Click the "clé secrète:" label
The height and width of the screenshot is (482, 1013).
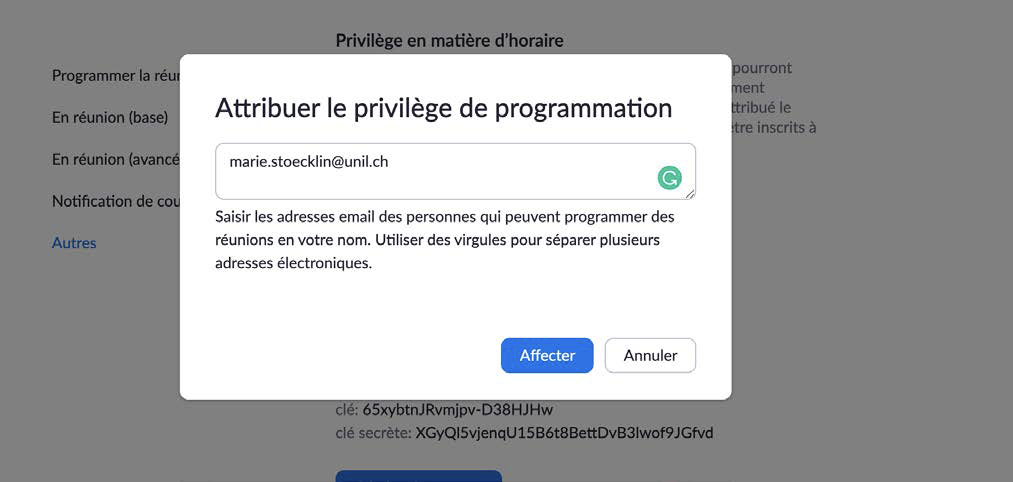coord(373,433)
